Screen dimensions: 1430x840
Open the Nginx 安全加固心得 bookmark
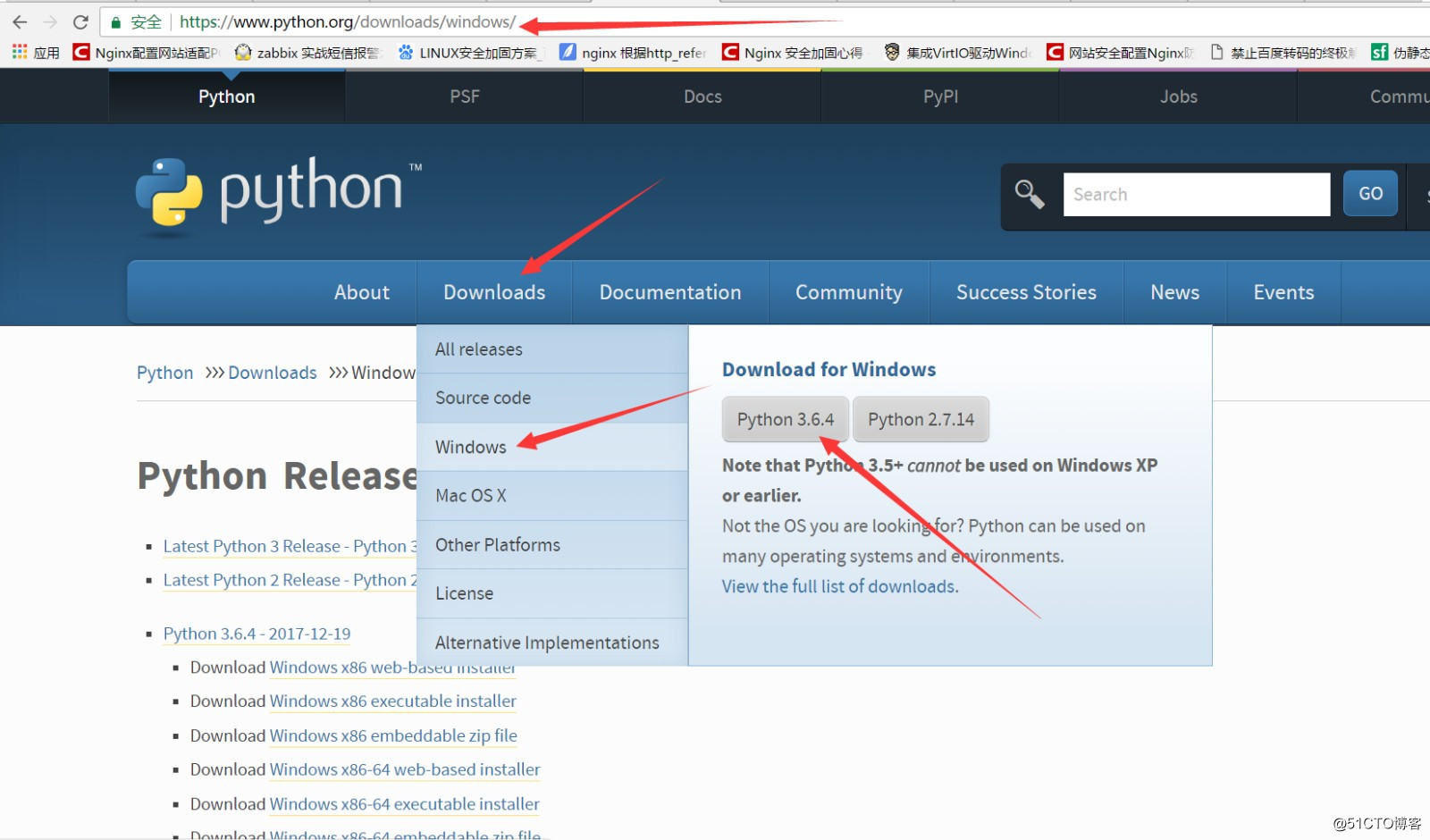coord(794,53)
